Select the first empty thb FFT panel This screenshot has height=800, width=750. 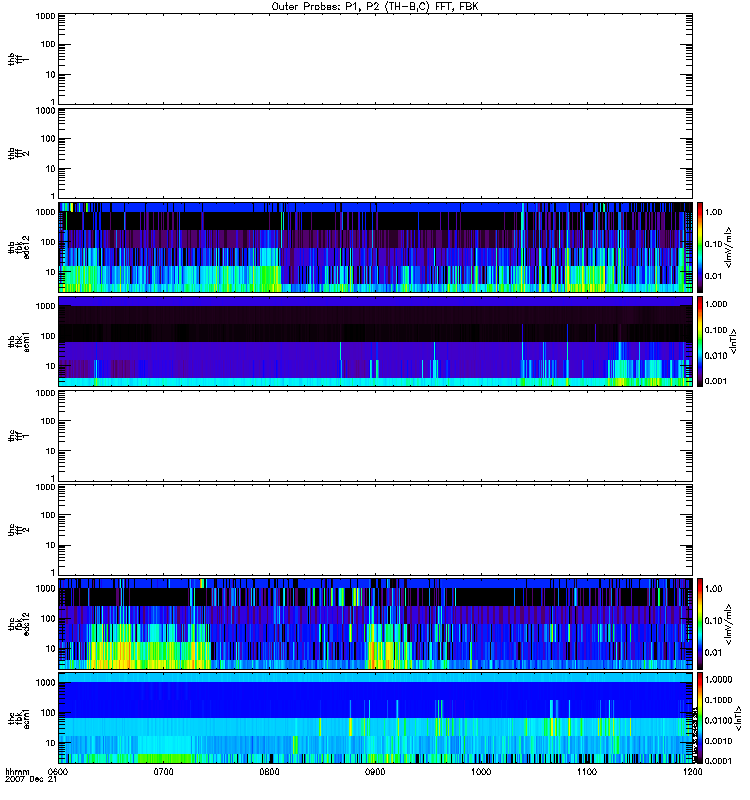point(375,57)
